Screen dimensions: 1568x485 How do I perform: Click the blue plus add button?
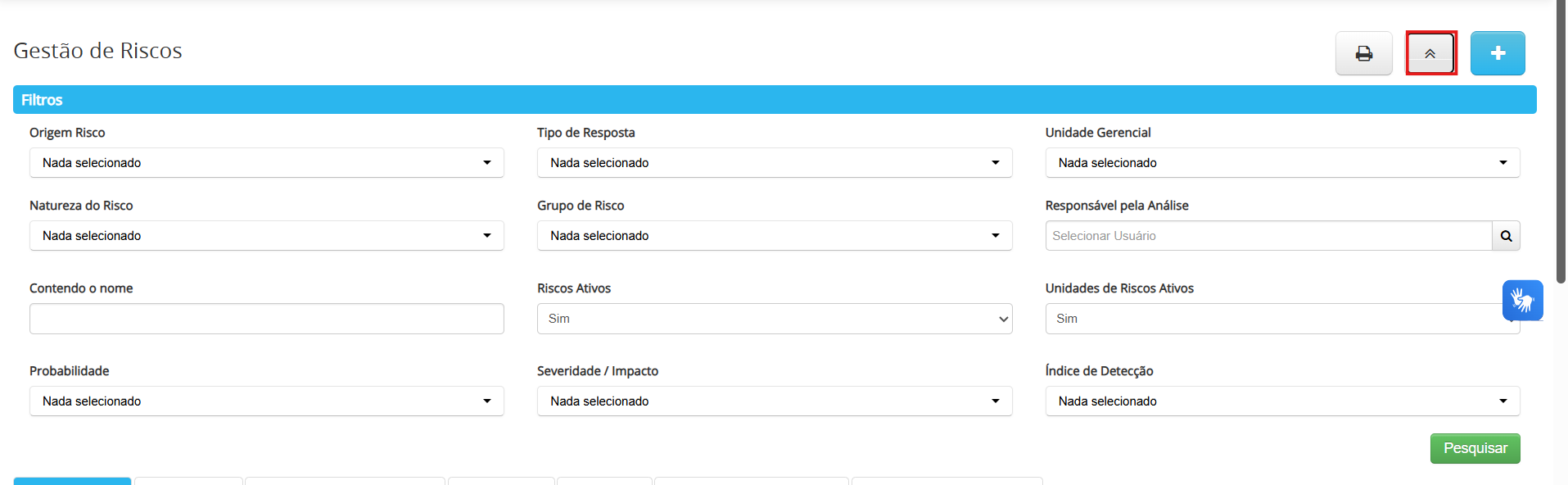click(x=1497, y=53)
